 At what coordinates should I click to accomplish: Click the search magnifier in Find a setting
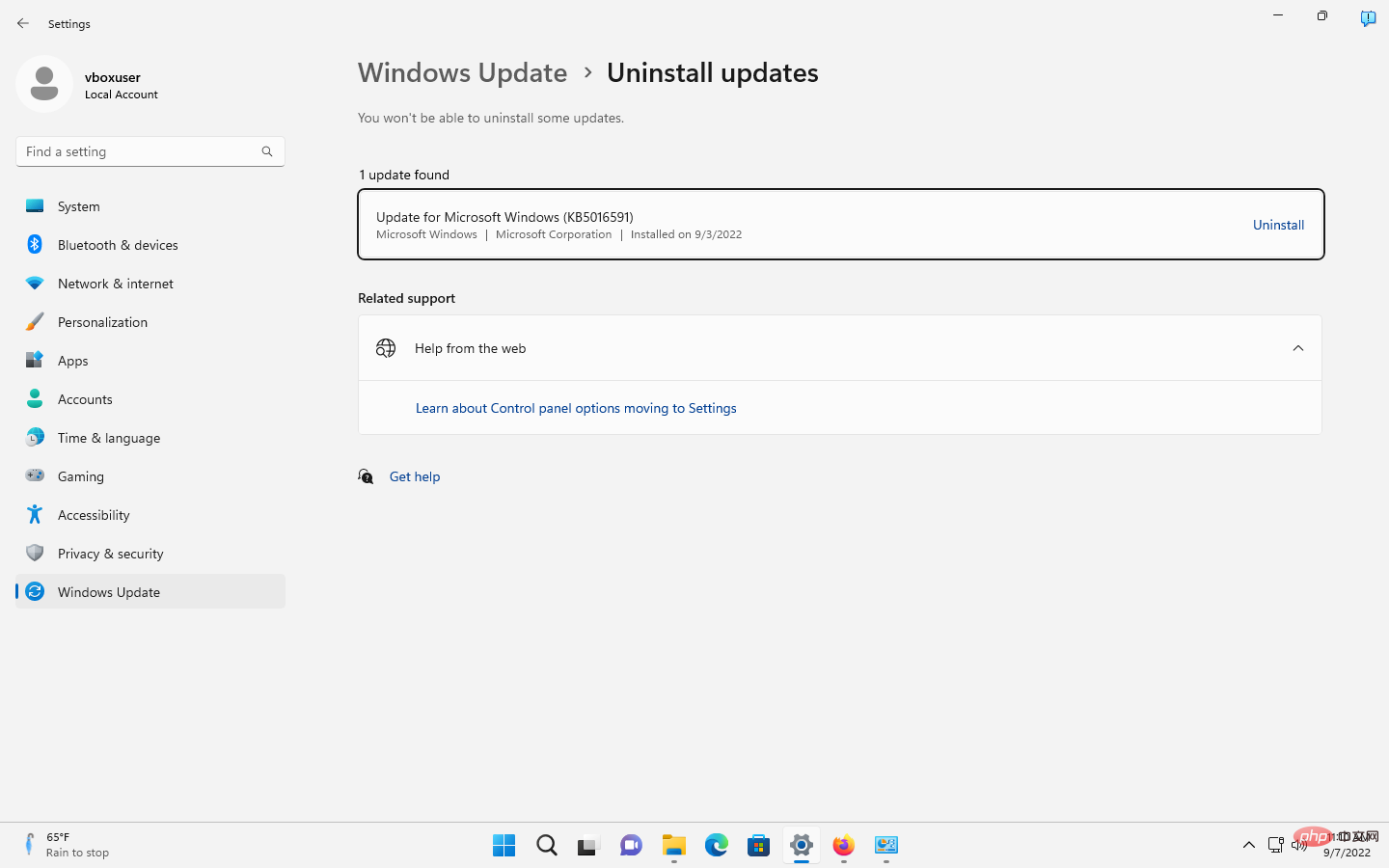(x=267, y=151)
